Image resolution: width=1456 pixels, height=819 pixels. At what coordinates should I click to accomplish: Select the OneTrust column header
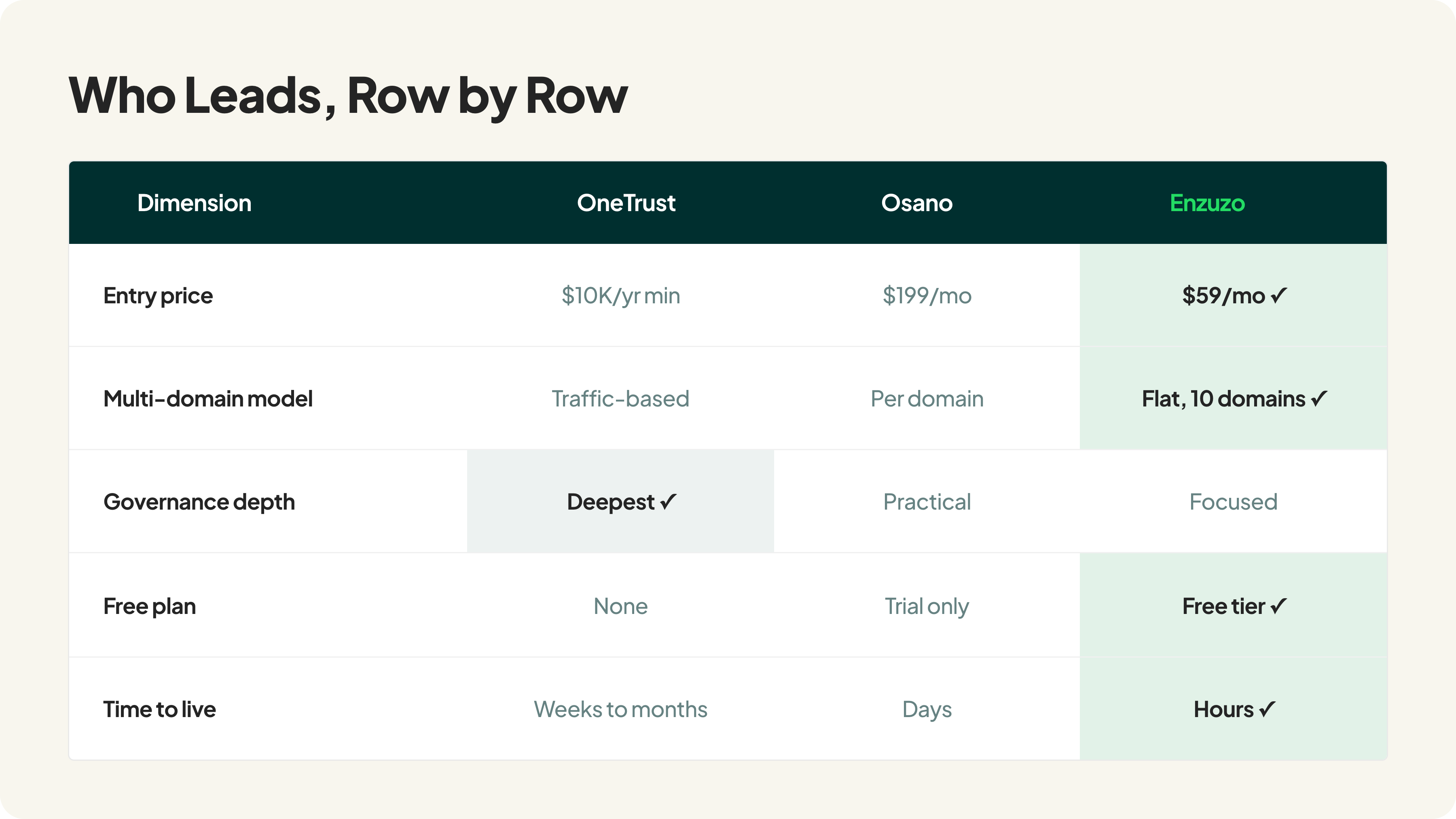(626, 203)
